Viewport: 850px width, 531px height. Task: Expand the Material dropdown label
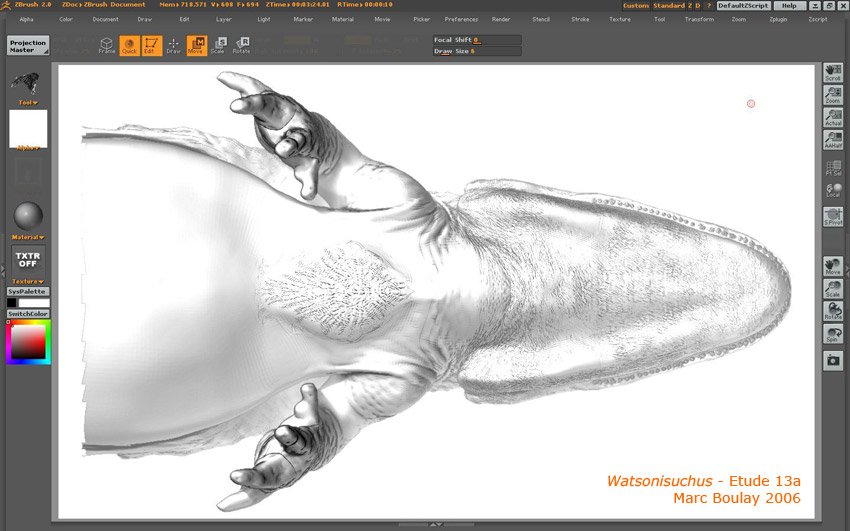pos(28,237)
